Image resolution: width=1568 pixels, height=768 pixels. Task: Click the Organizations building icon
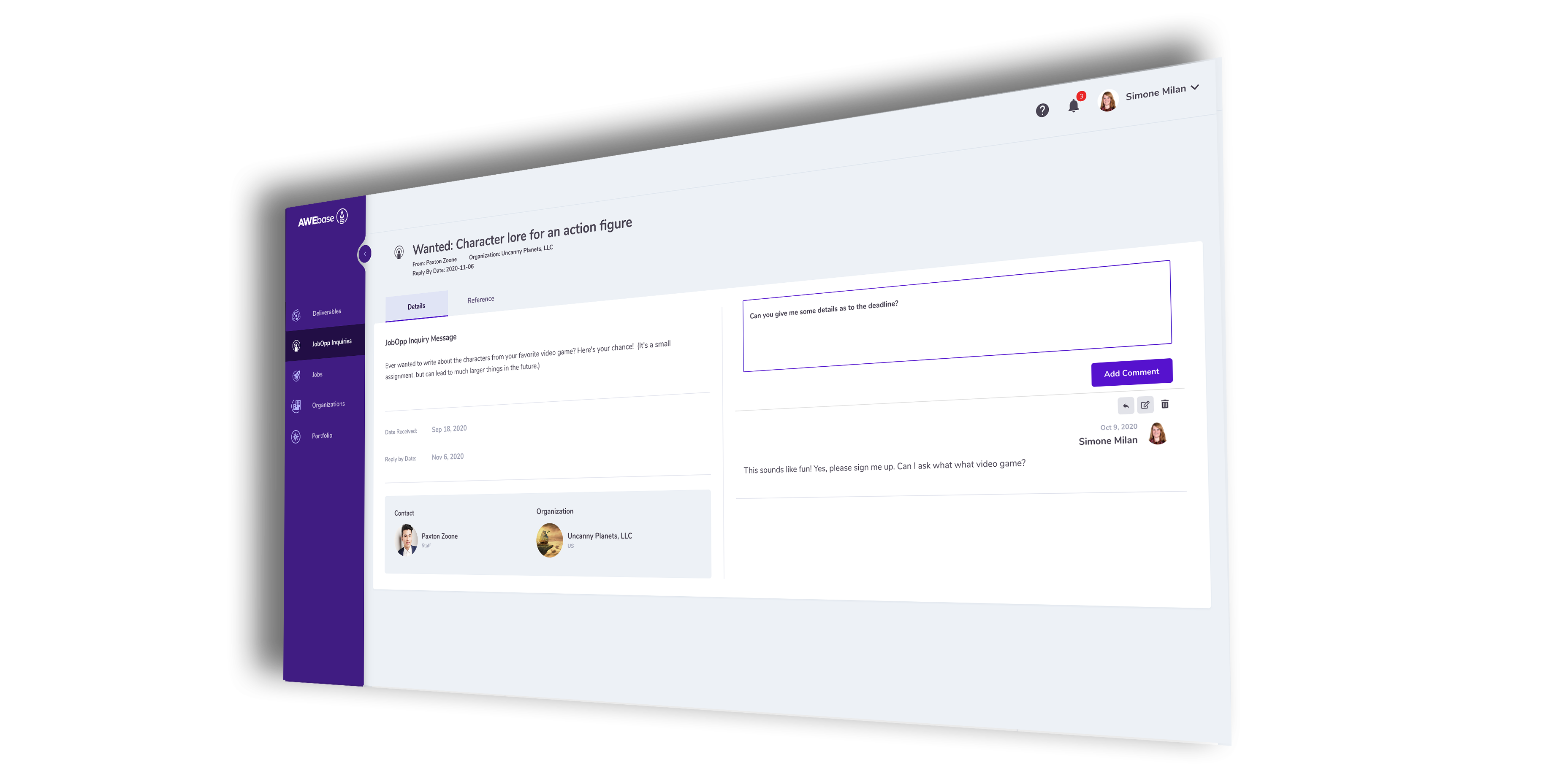point(296,406)
